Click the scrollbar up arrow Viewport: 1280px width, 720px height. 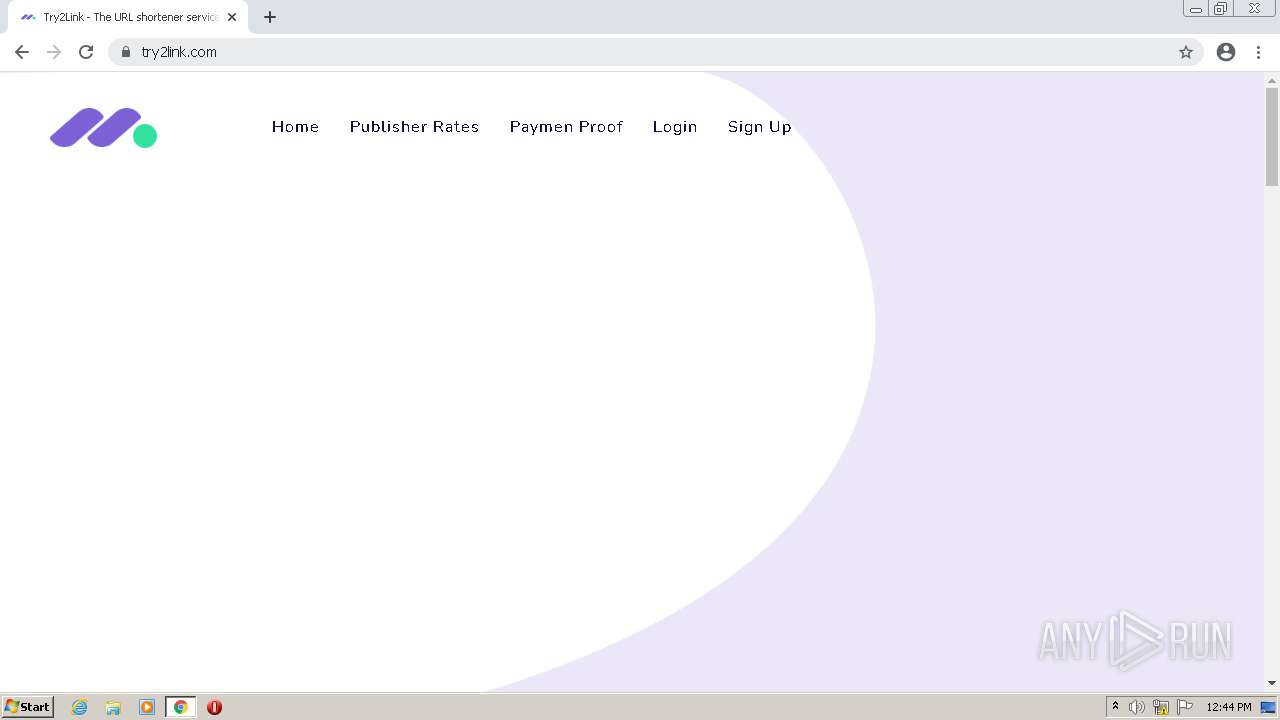1272,80
